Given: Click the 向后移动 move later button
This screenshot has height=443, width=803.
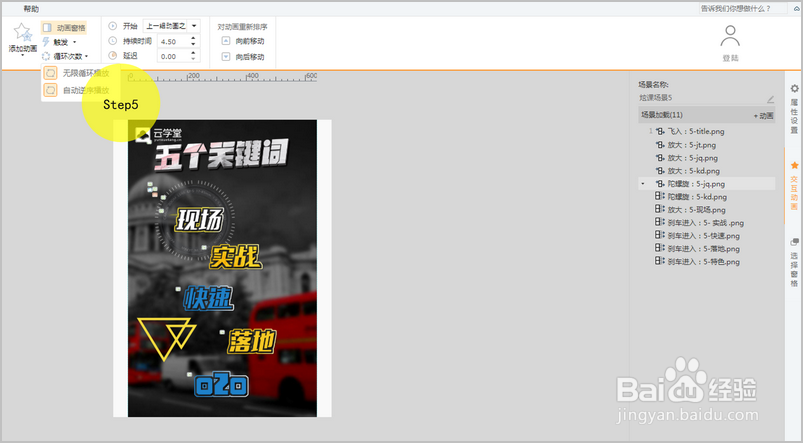Looking at the screenshot, I should click(x=243, y=57).
